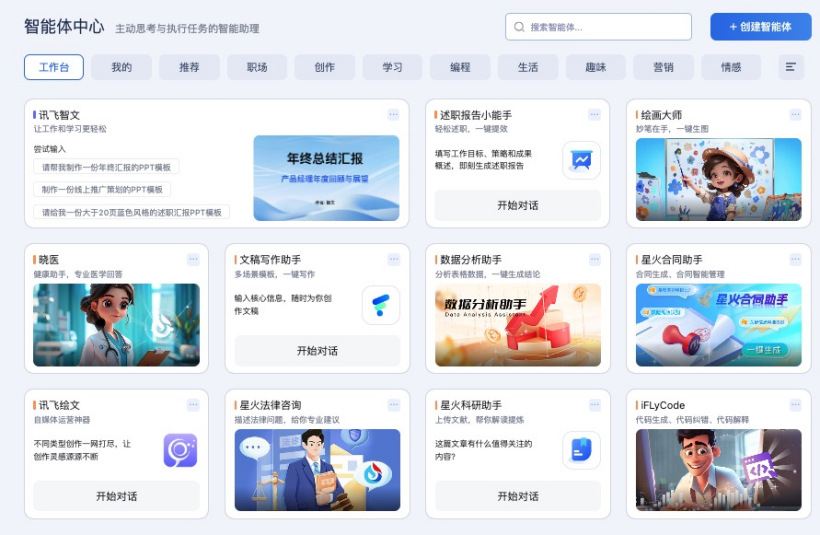Click the 星火法律咨询 card title
820x535 pixels.
[x=270, y=405]
